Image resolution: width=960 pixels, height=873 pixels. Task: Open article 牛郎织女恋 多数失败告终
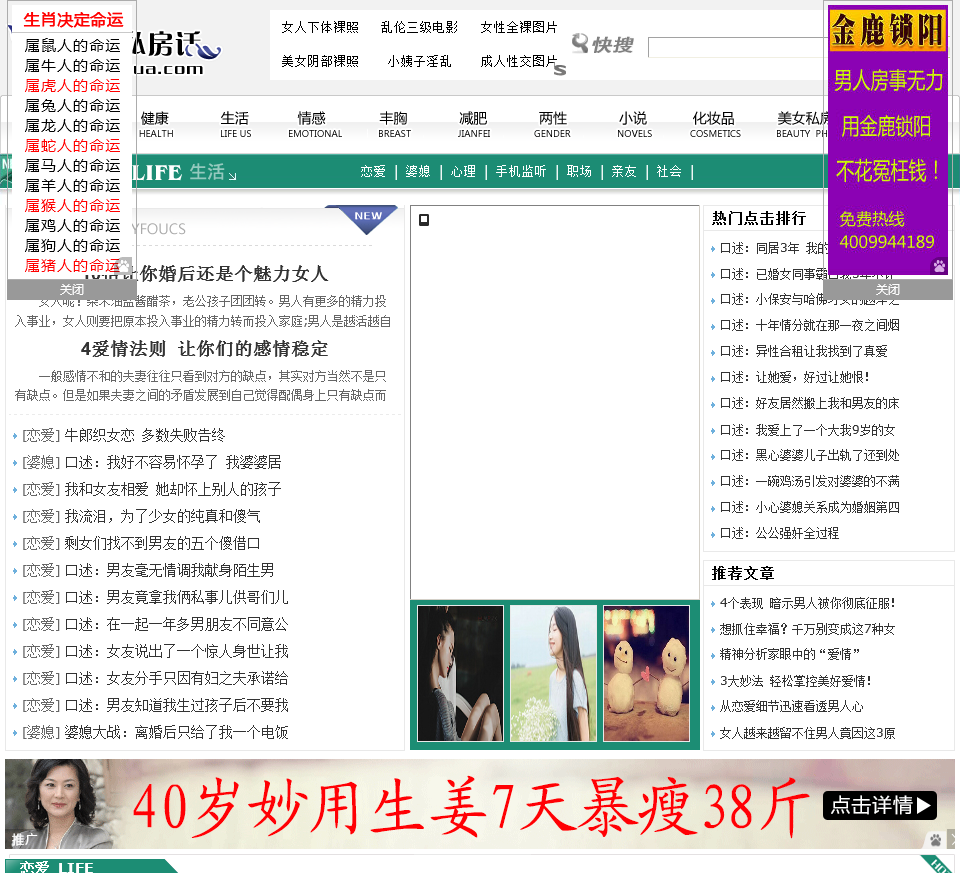(144, 435)
